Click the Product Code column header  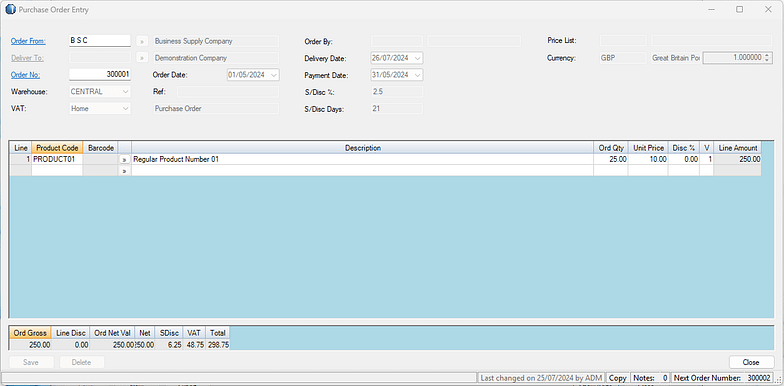[x=57, y=148]
